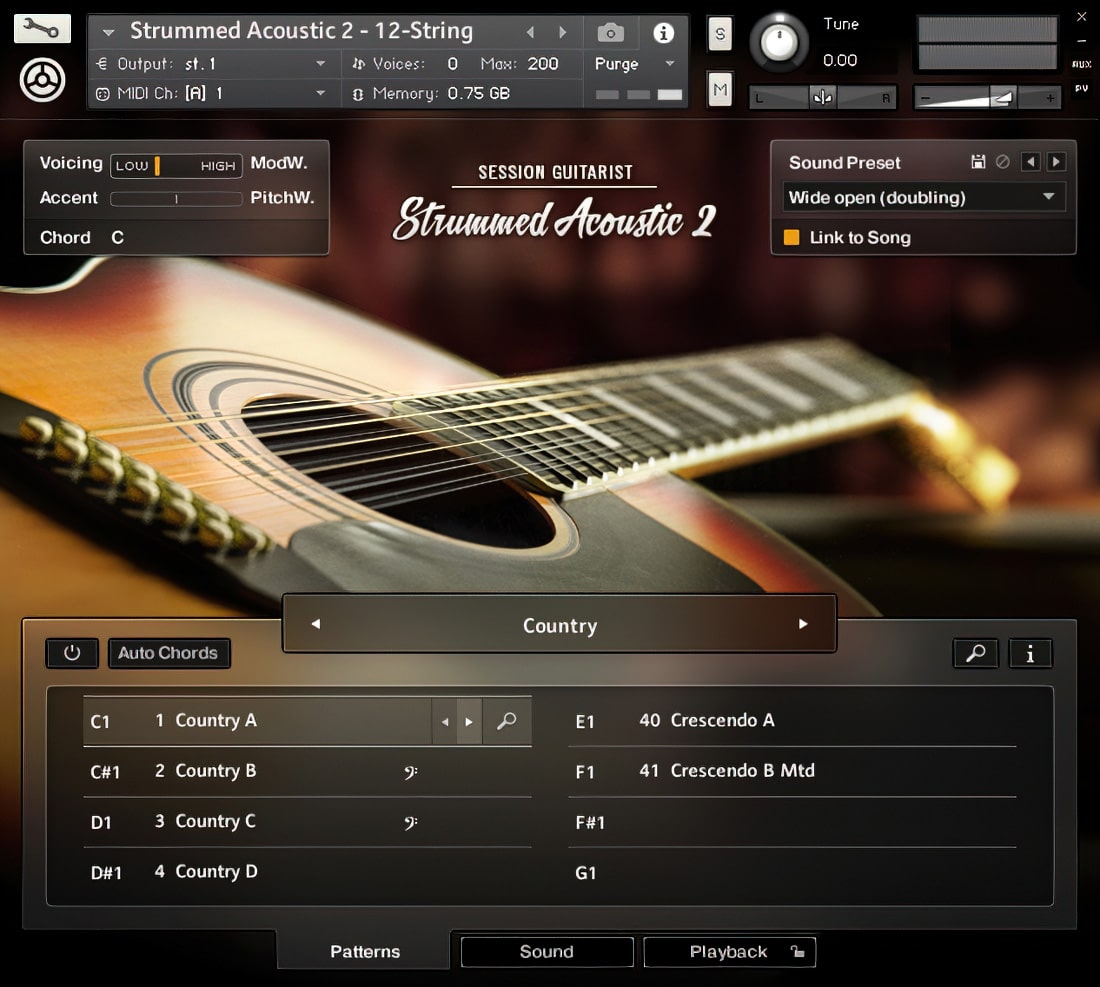Click the magnifier icon above the pattern list
This screenshot has height=987, width=1100.
click(975, 653)
